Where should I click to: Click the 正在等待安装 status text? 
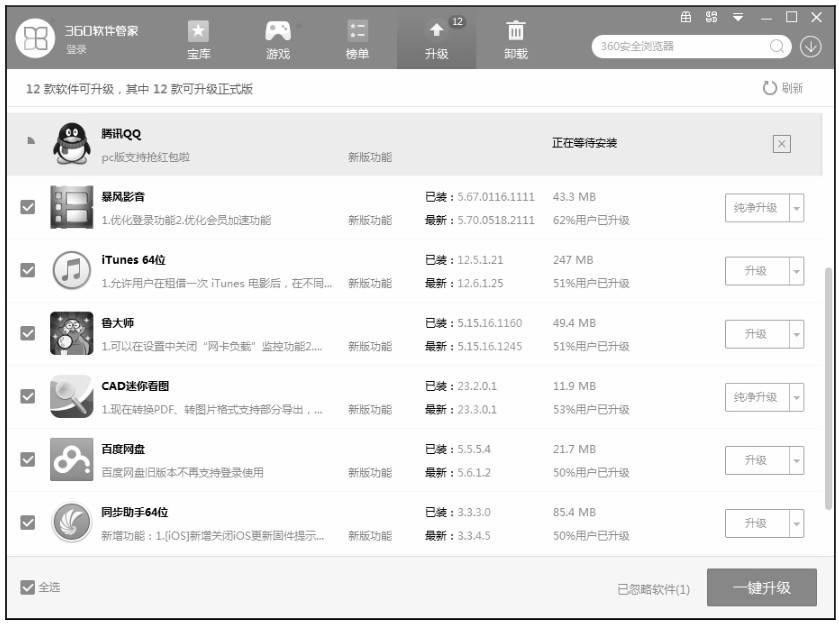584,143
